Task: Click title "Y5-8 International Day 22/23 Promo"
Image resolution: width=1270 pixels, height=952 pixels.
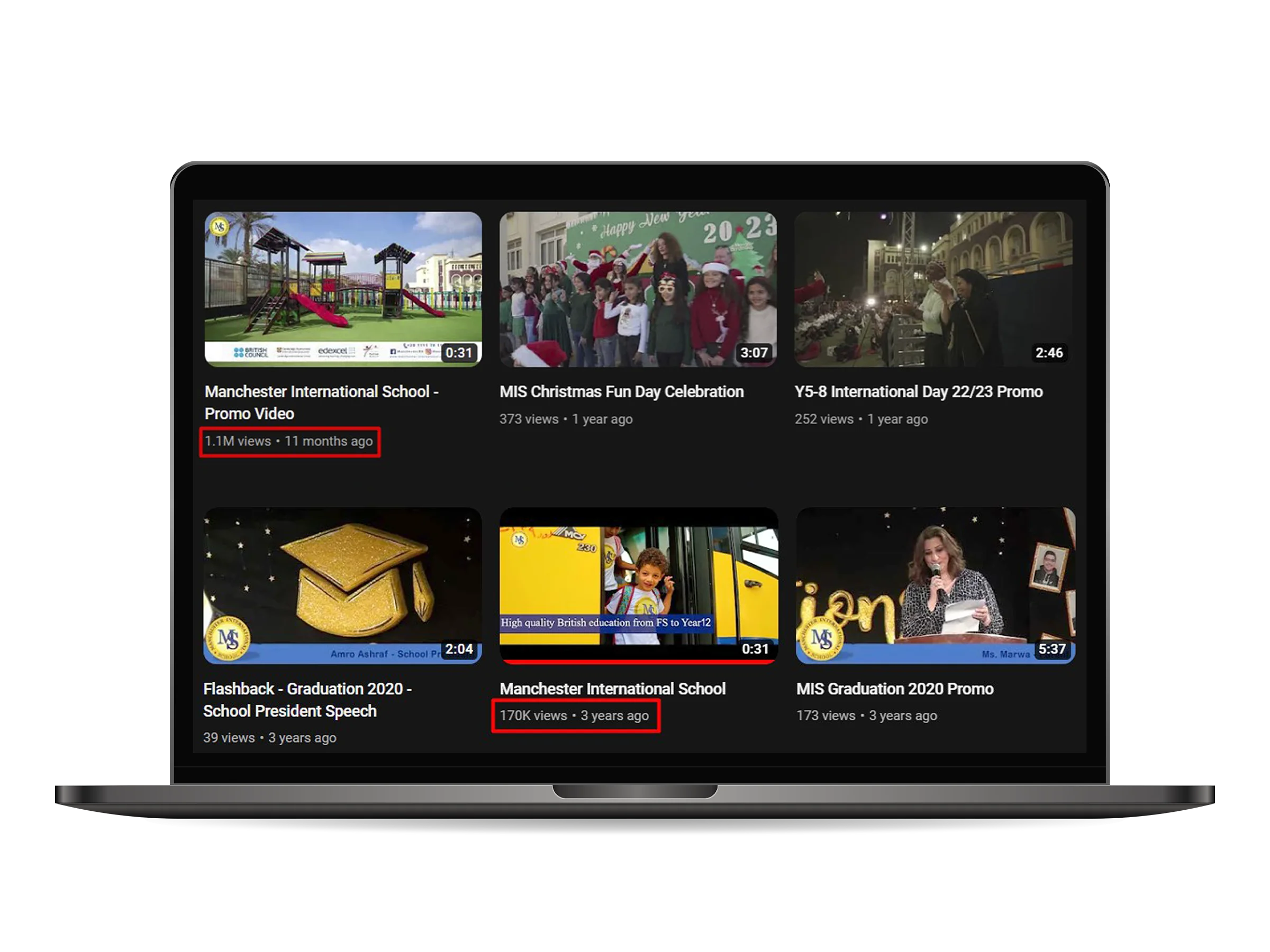Action: coord(919,391)
